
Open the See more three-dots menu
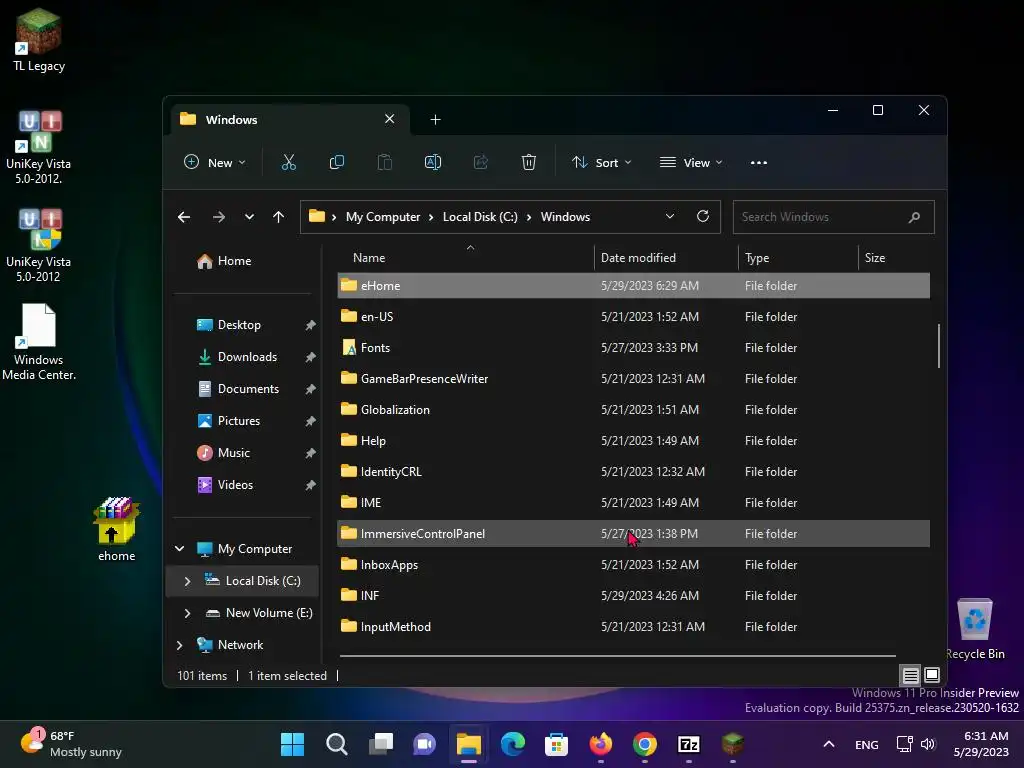(759, 163)
